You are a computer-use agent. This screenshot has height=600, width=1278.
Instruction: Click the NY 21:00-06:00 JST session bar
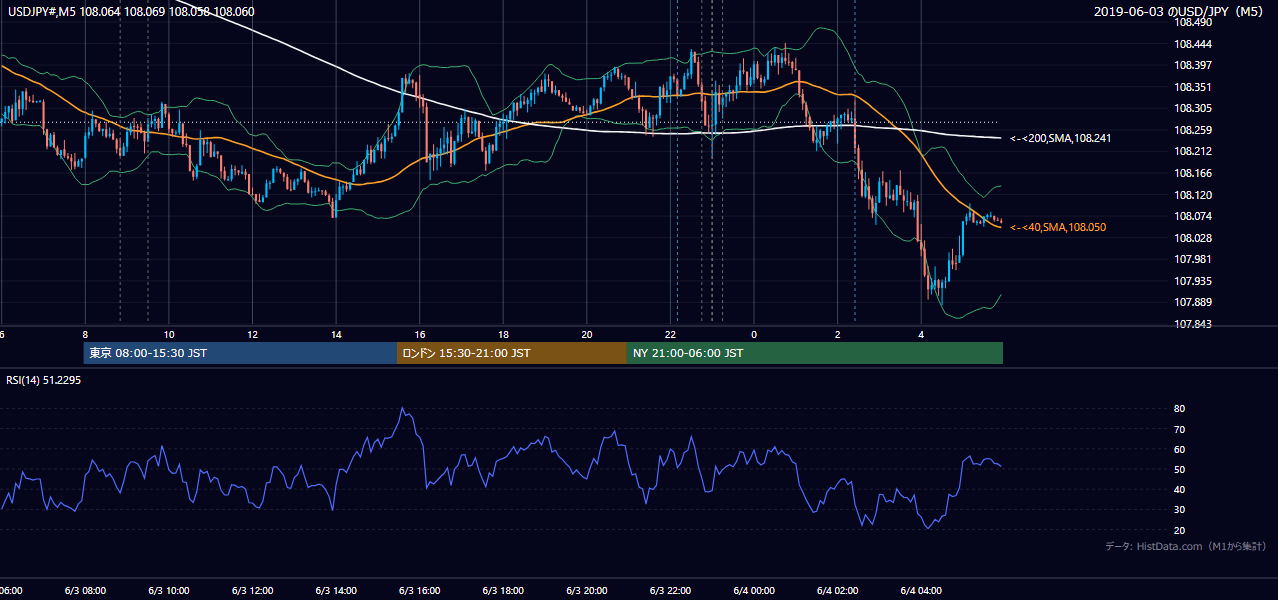click(815, 353)
